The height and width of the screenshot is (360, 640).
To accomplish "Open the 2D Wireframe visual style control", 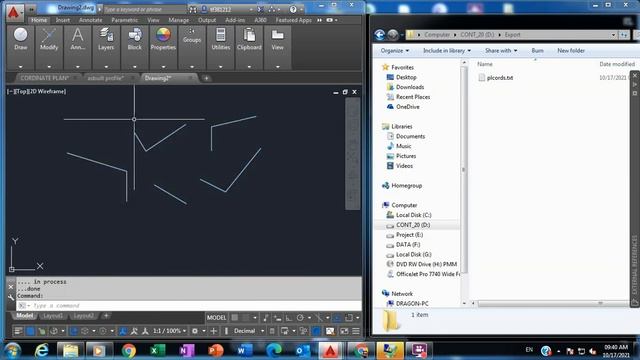I will [47, 91].
